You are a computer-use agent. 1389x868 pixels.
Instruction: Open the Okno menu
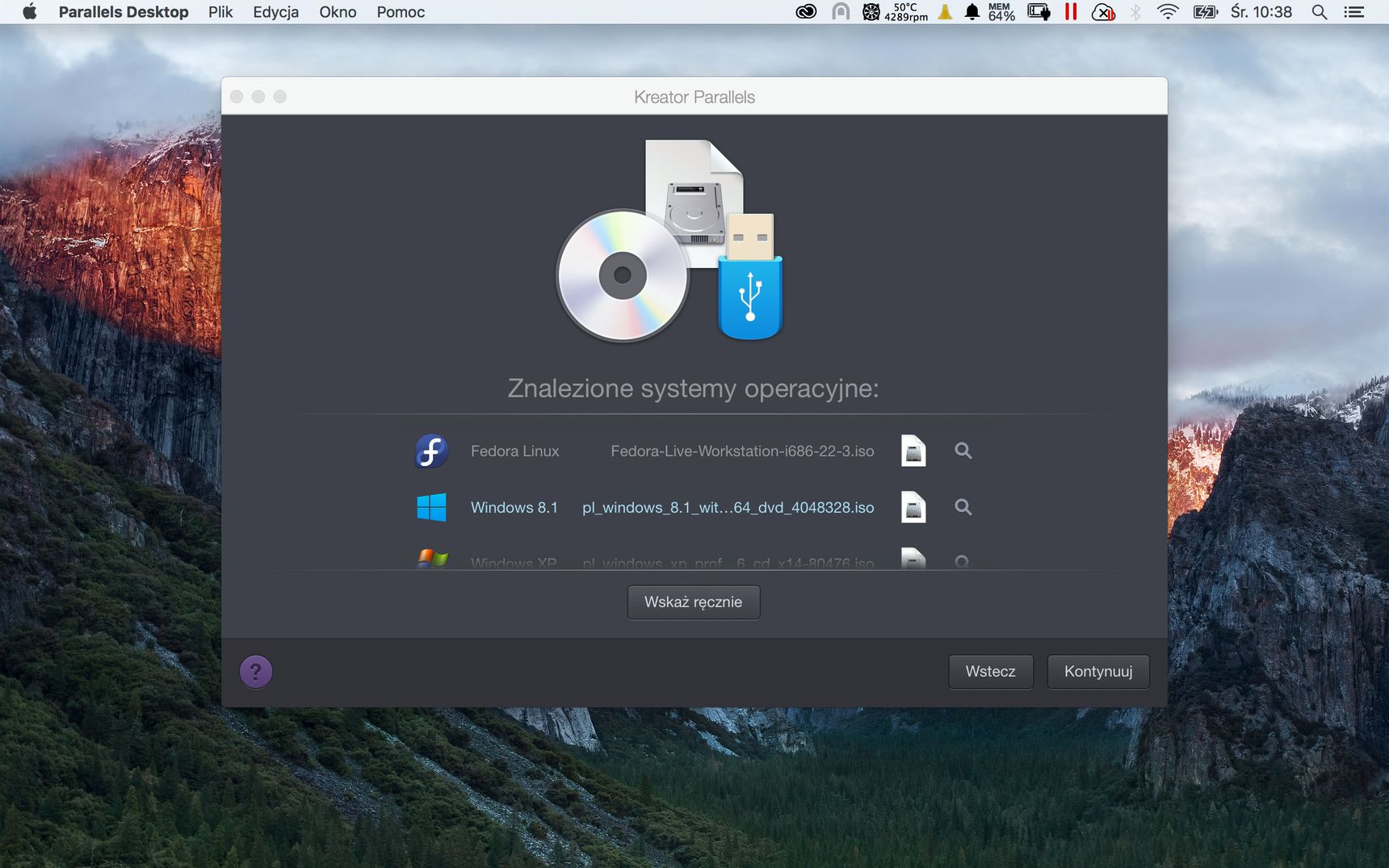338,12
